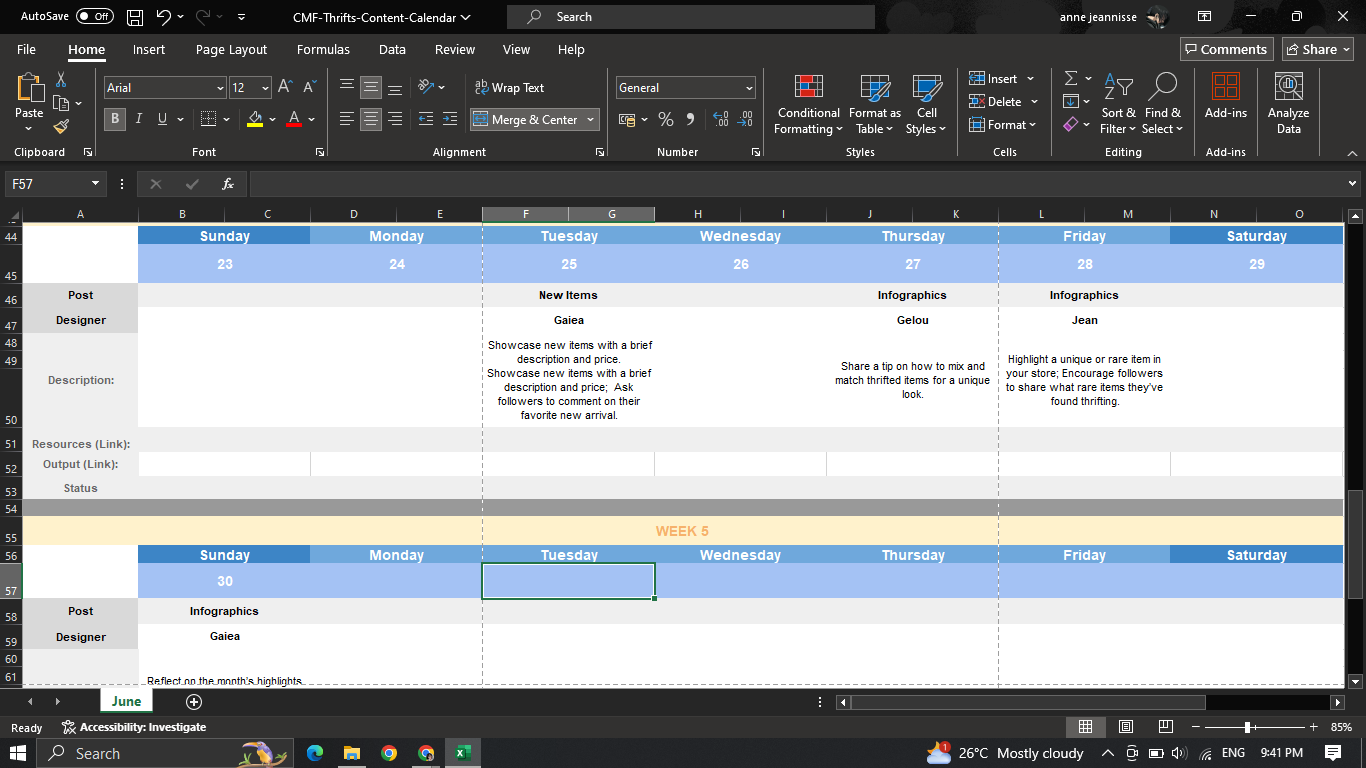Open Add-ins pane
This screenshot has width=1366, height=768.
tap(1225, 96)
